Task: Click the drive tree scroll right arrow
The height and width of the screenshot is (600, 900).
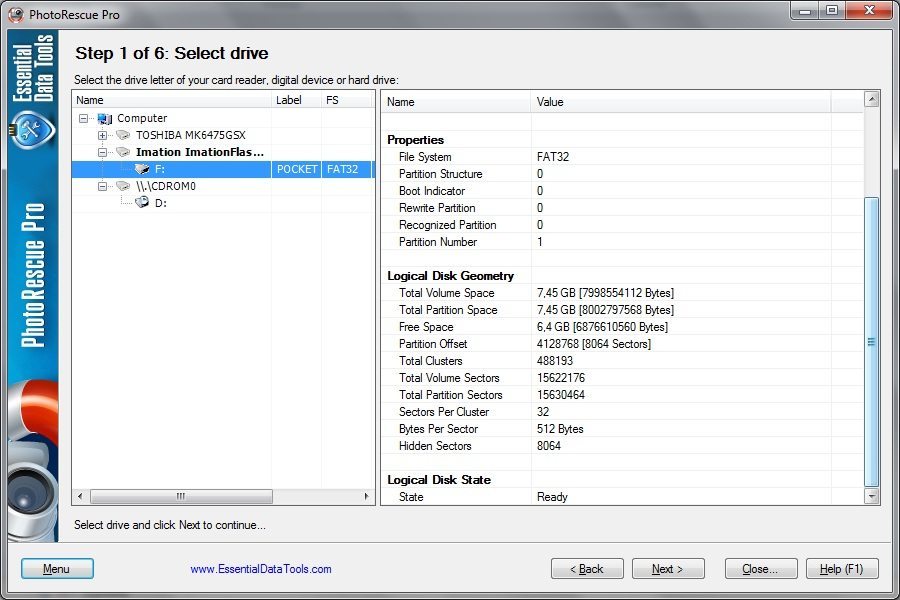Action: 366,496
